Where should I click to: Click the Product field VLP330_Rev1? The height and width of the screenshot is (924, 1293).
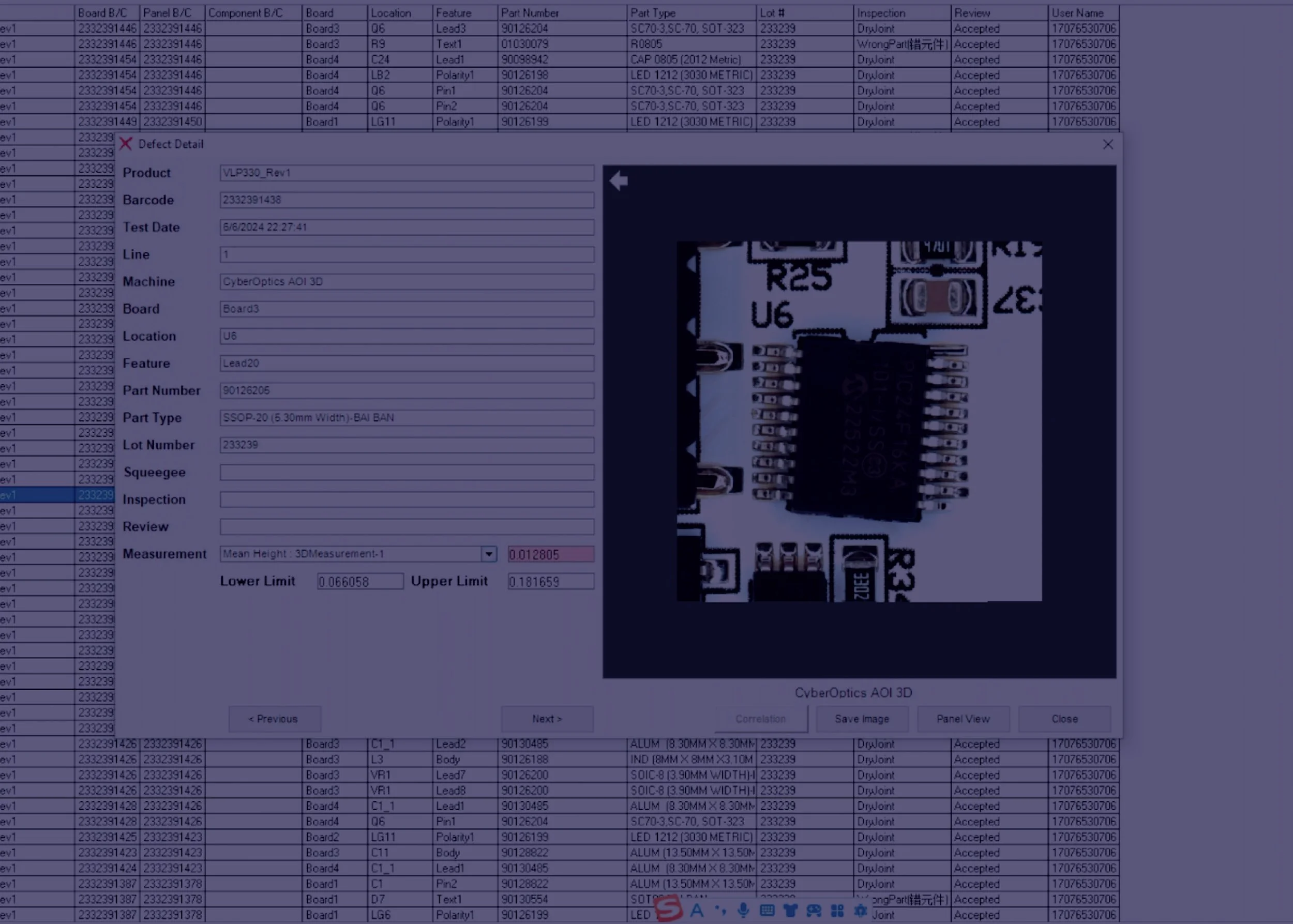pos(407,173)
